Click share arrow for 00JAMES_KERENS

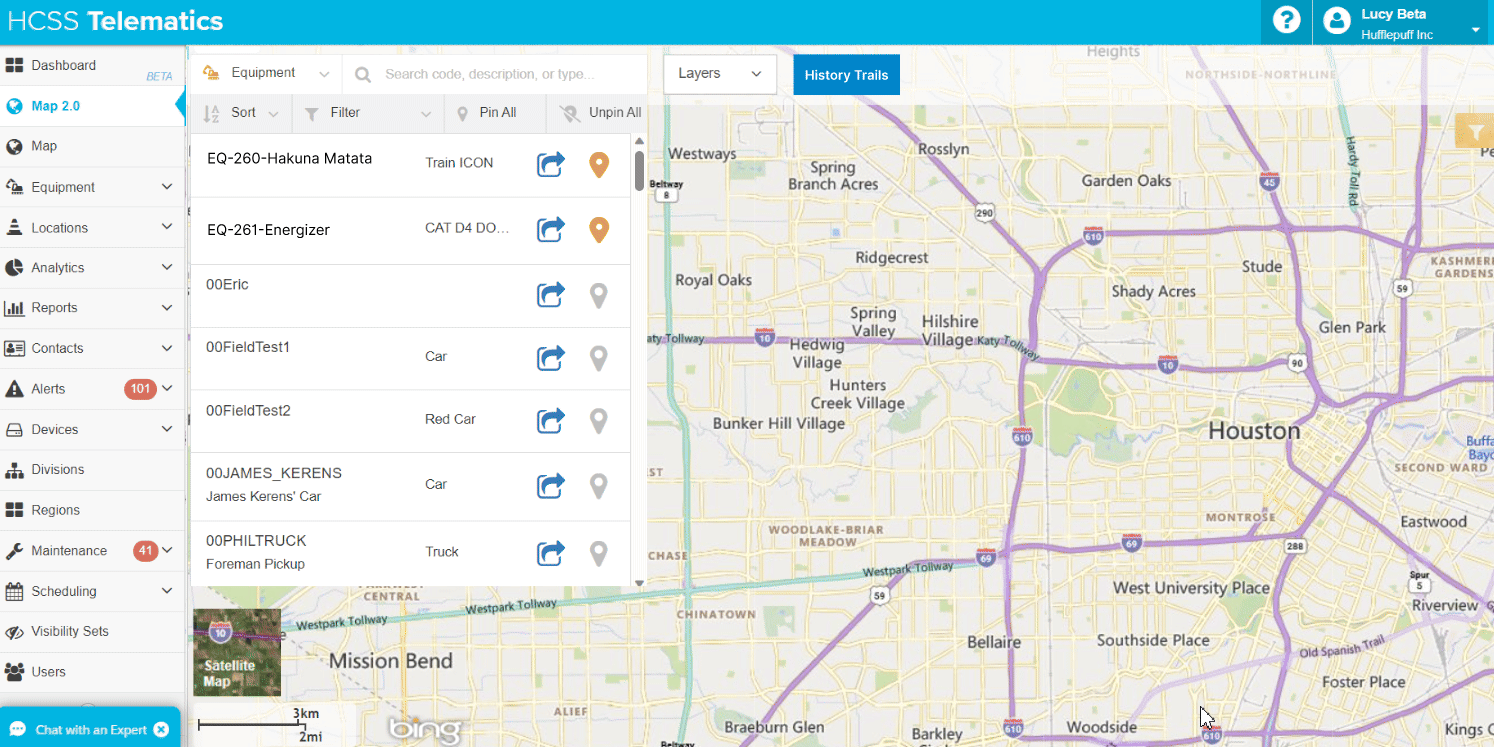coord(551,486)
